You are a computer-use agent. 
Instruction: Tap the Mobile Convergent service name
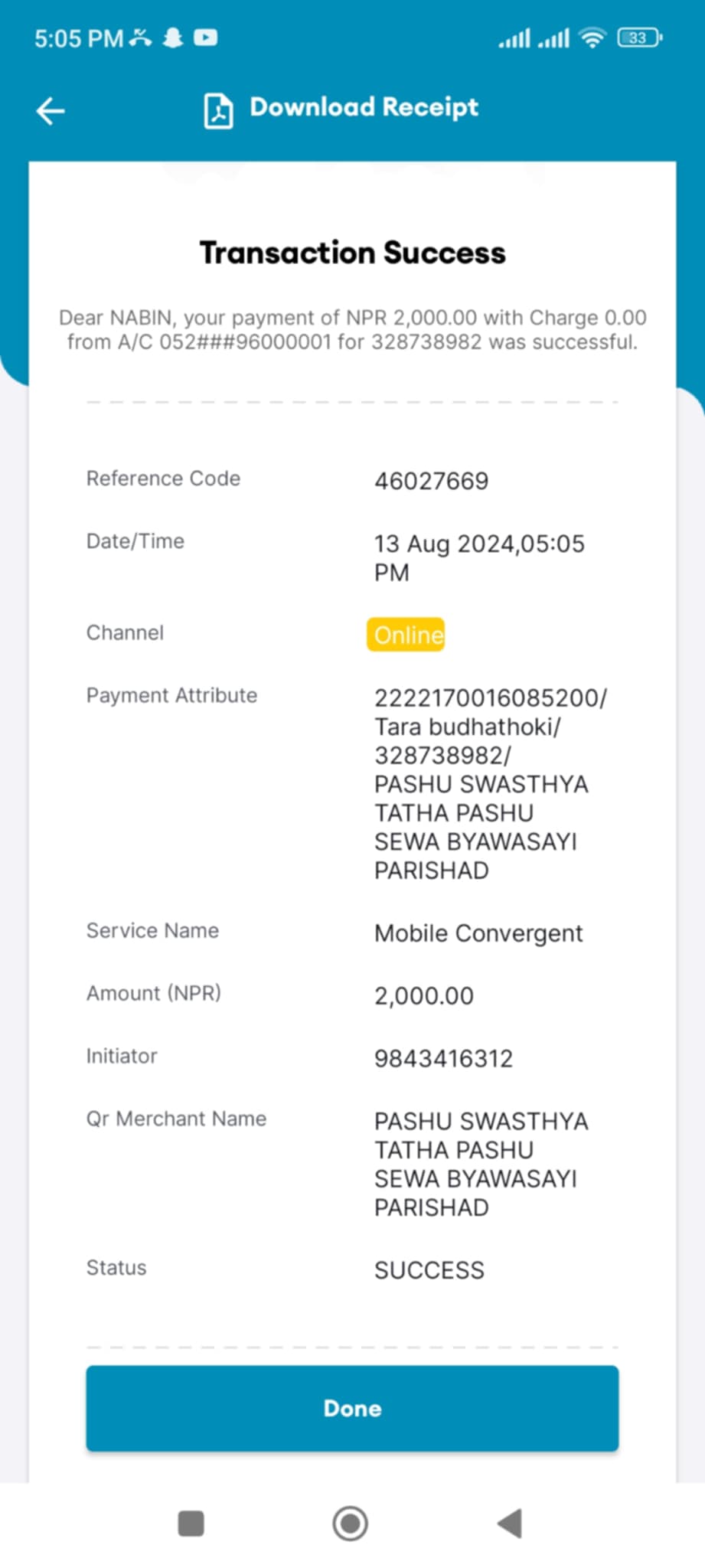point(478,933)
